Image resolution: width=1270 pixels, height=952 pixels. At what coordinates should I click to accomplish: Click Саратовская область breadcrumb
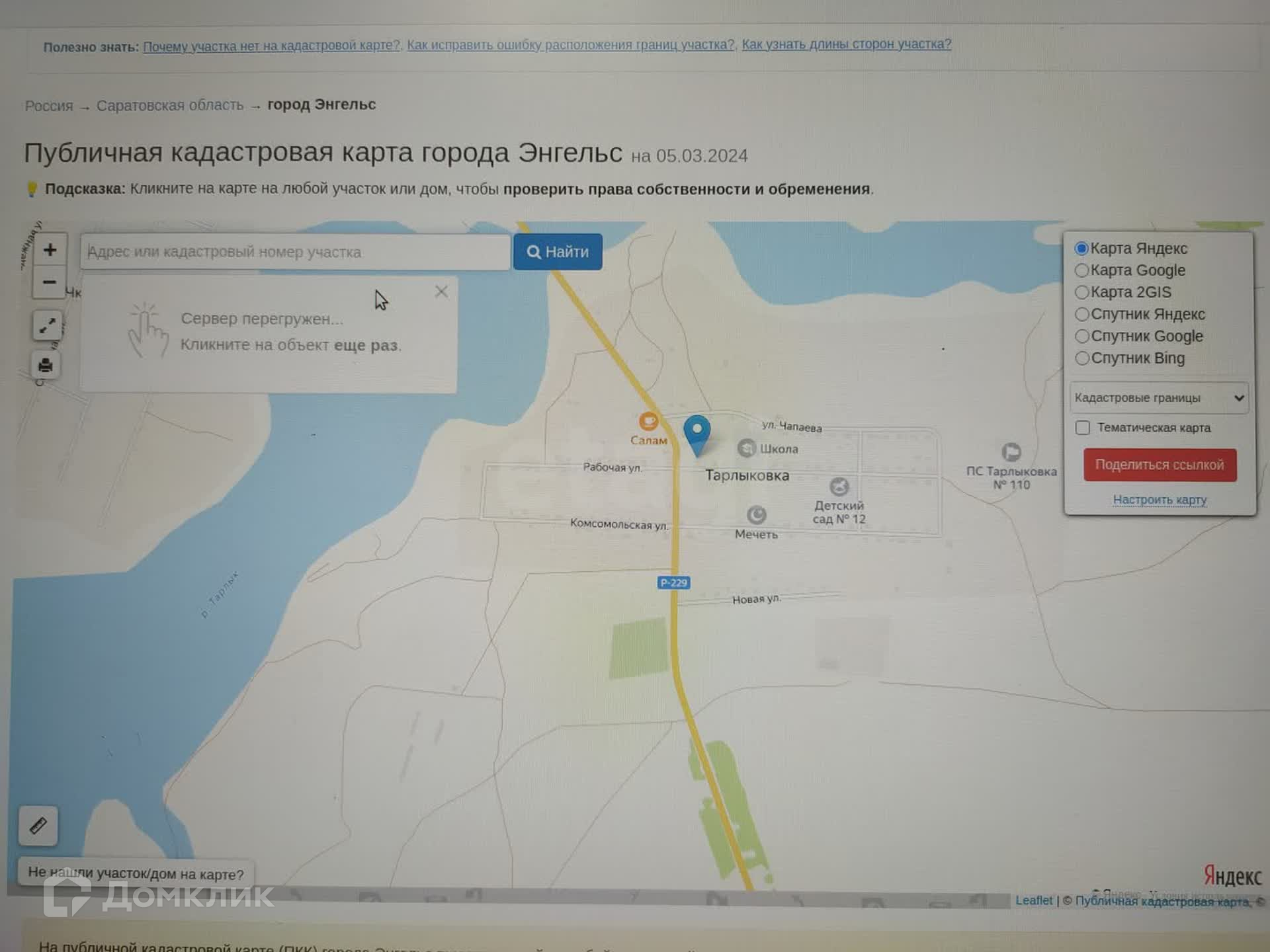tap(170, 106)
